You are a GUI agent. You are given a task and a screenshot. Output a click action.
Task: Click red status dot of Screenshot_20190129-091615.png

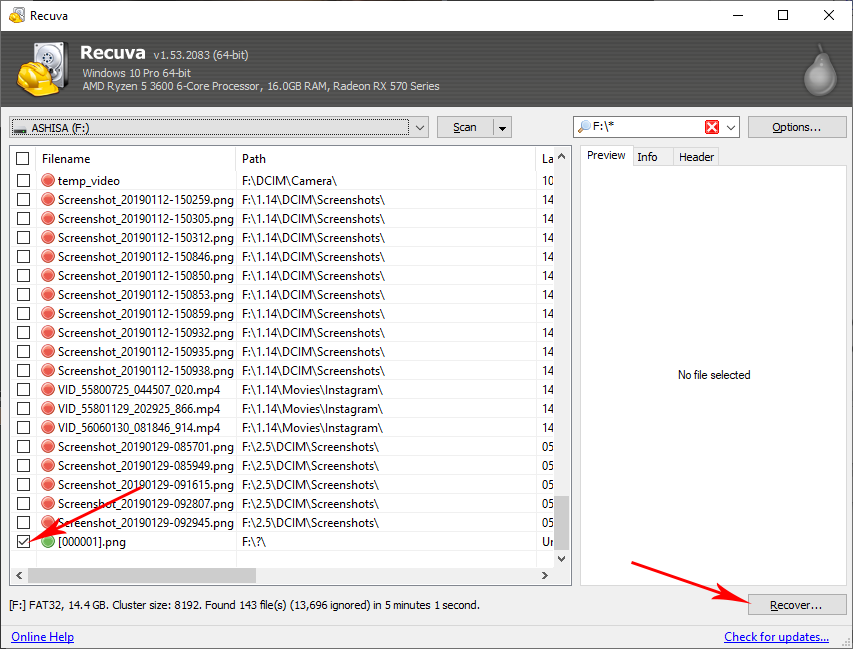(x=48, y=485)
